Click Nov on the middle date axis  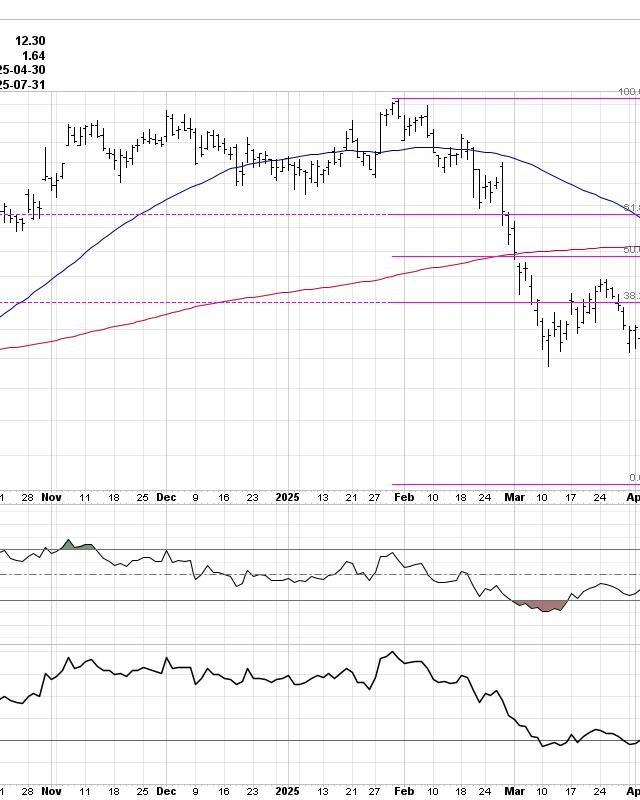coord(54,497)
